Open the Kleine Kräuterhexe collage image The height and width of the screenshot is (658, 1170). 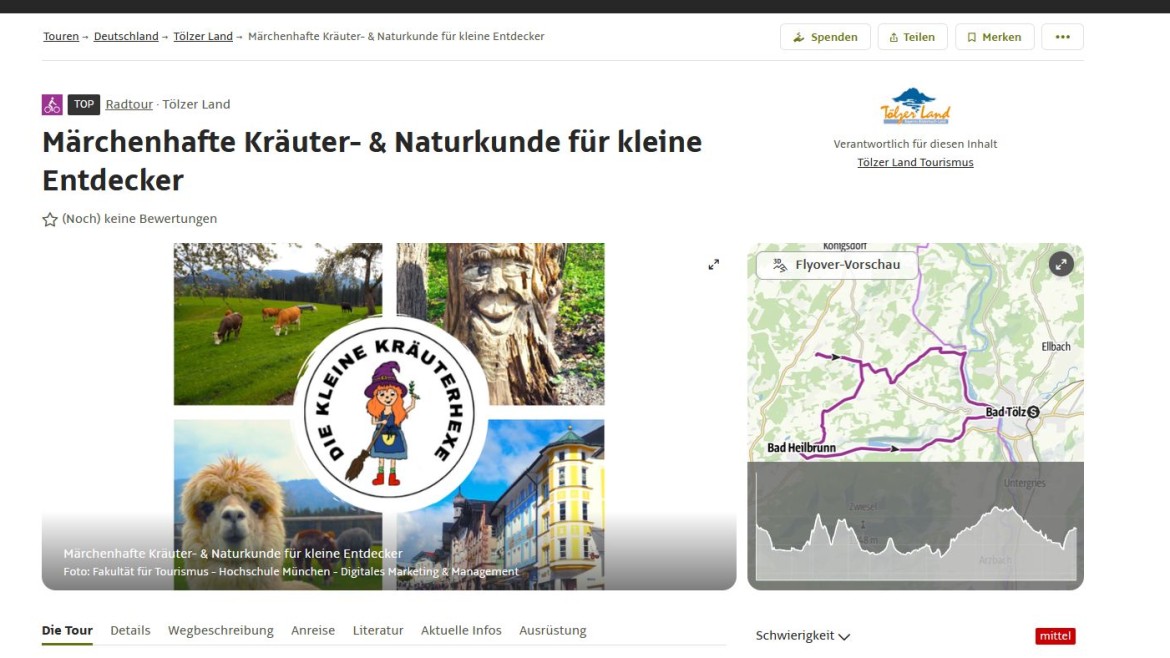[x=389, y=416]
